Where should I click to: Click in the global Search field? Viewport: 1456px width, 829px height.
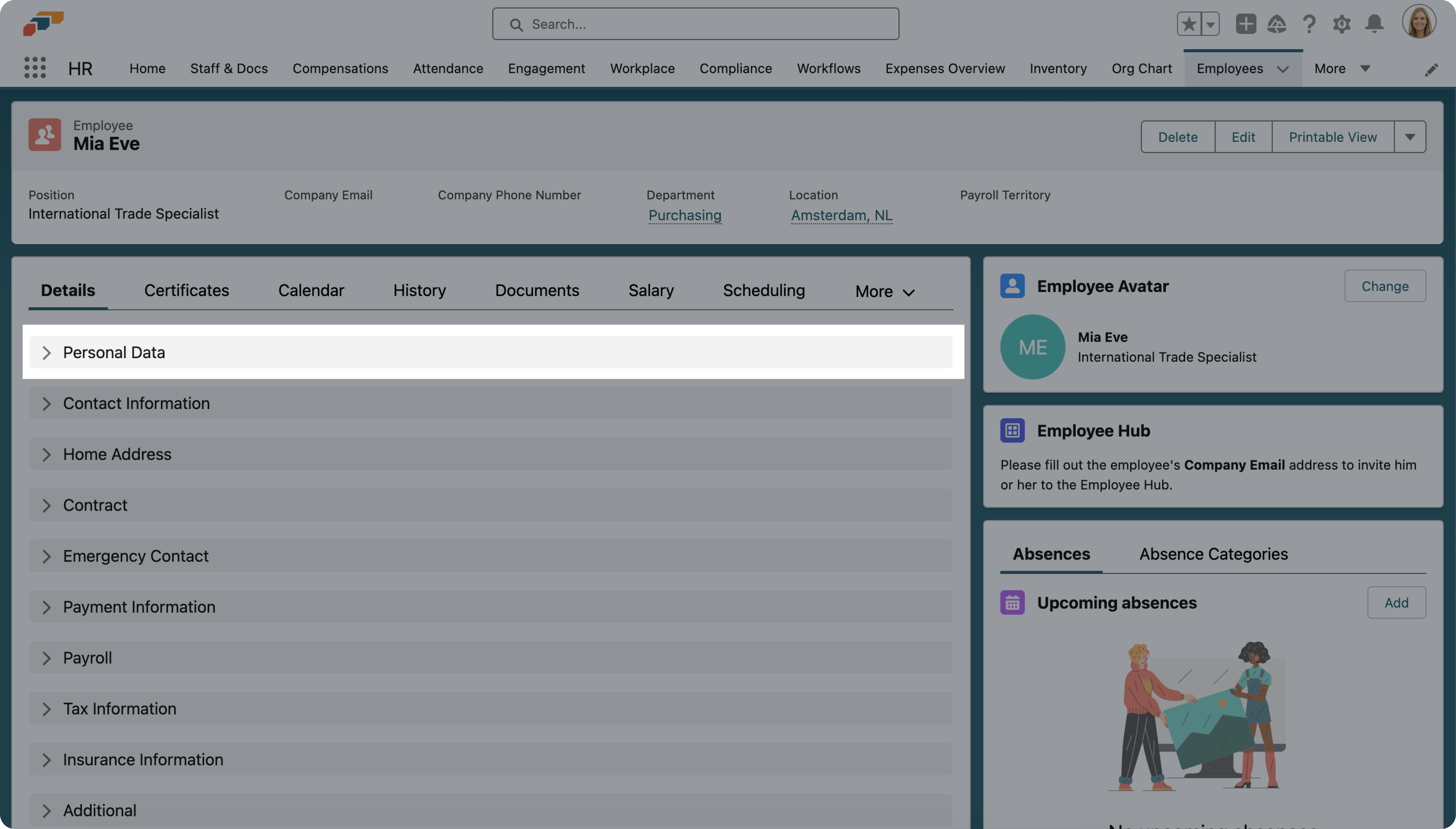(695, 24)
